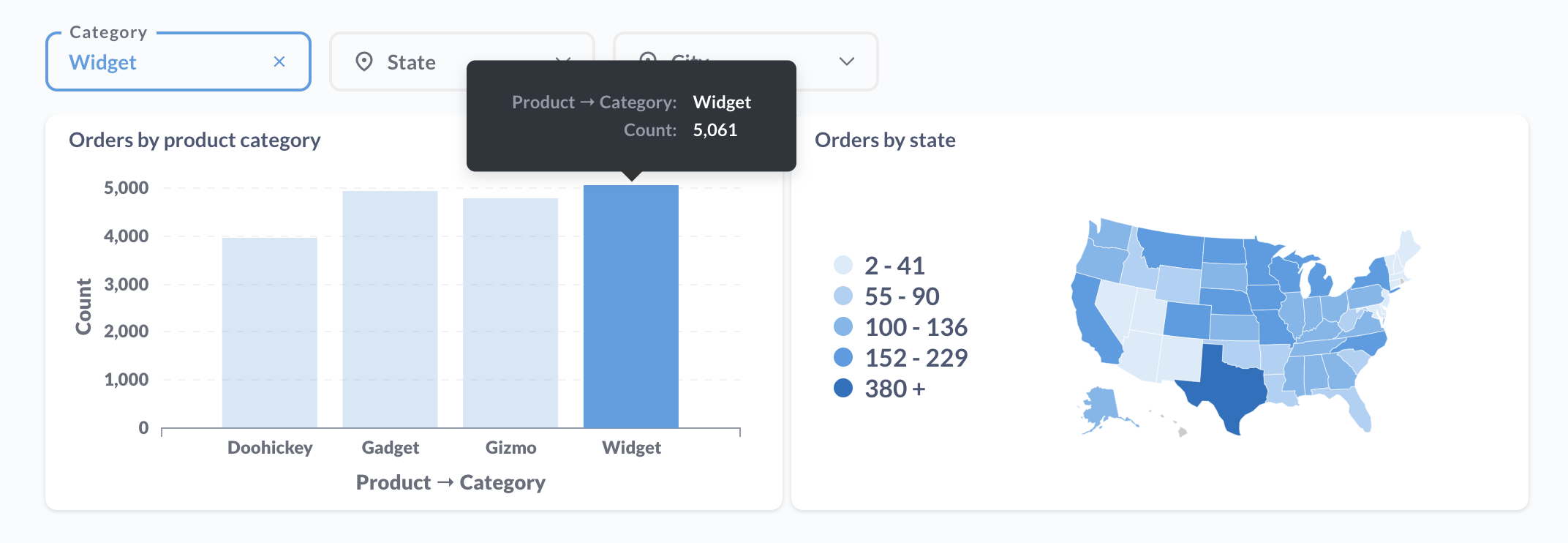Open the State filter dropdown
The width and height of the screenshot is (1568, 543).
click(x=410, y=62)
